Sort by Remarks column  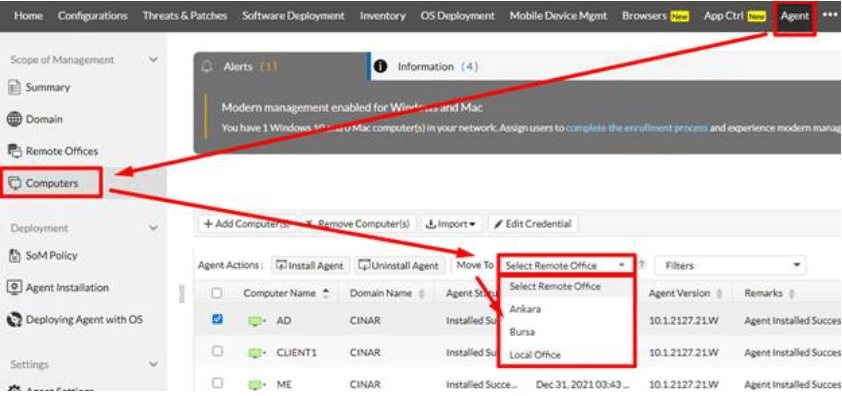tap(770, 293)
